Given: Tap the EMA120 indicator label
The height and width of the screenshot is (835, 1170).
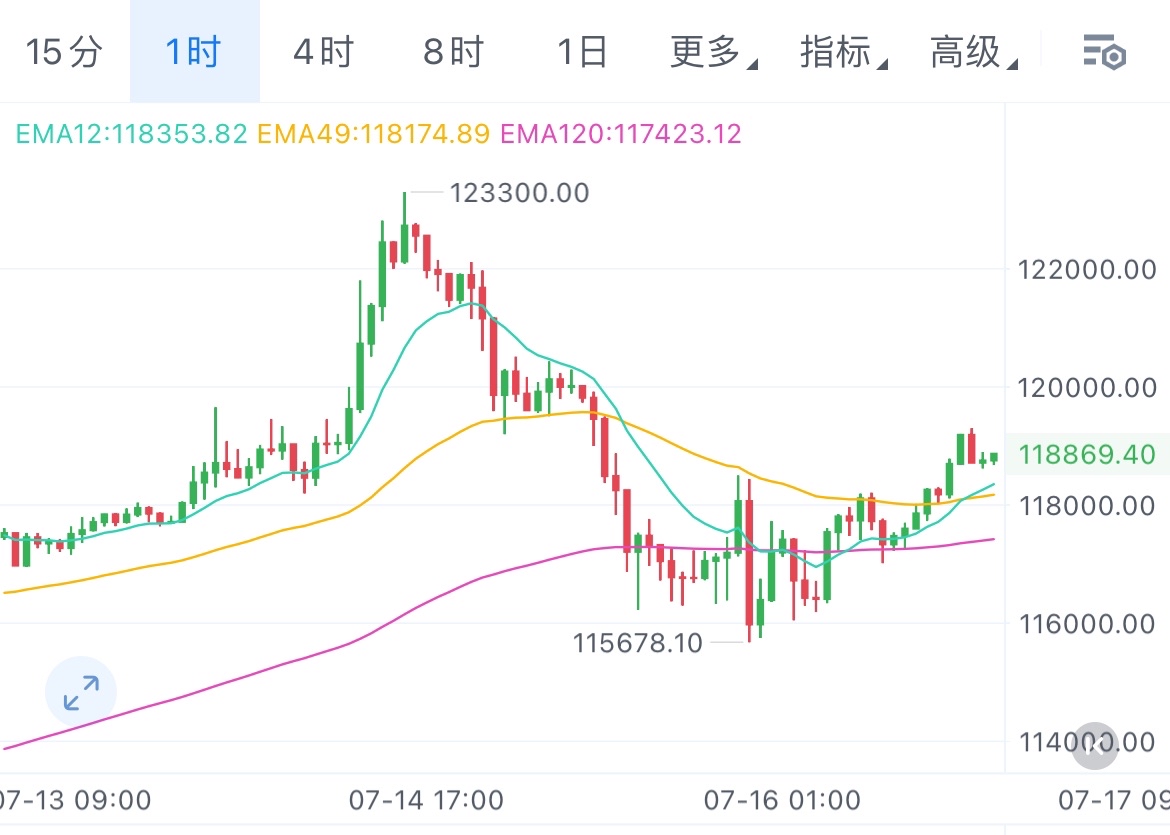Looking at the screenshot, I should (620, 133).
